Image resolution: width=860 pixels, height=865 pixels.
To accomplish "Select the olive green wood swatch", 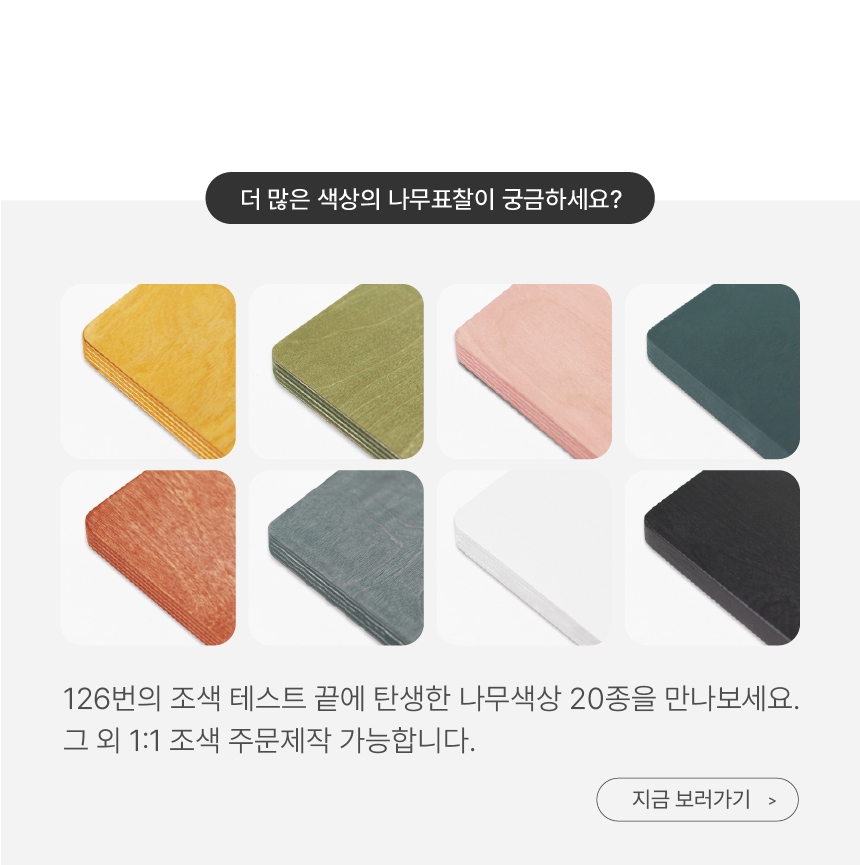I will click(x=336, y=371).
